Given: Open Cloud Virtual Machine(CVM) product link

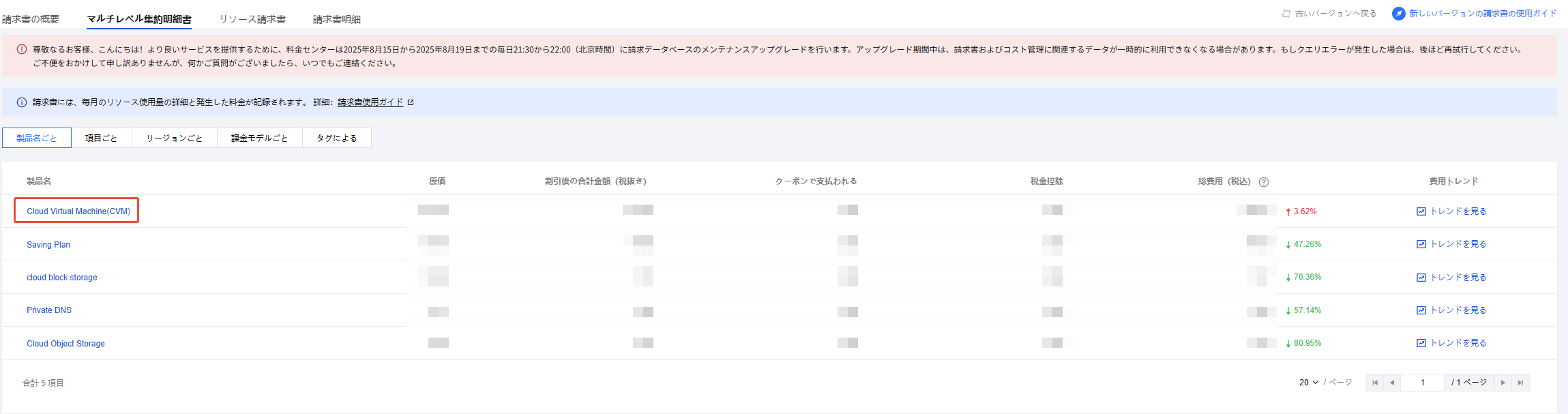Looking at the screenshot, I should click(x=78, y=211).
